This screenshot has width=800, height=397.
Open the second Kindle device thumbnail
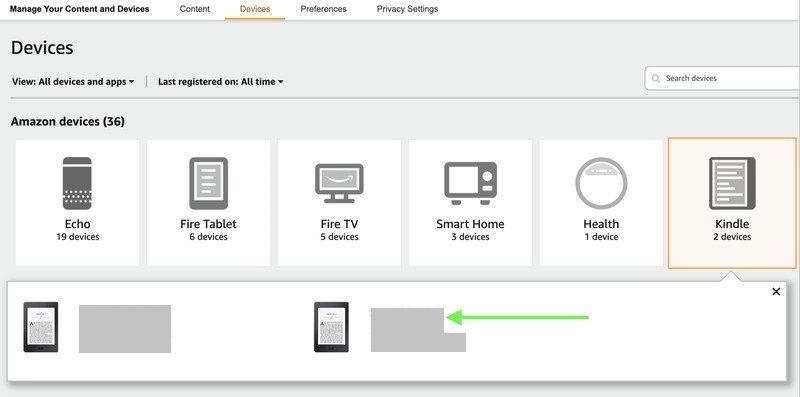tap(331, 327)
